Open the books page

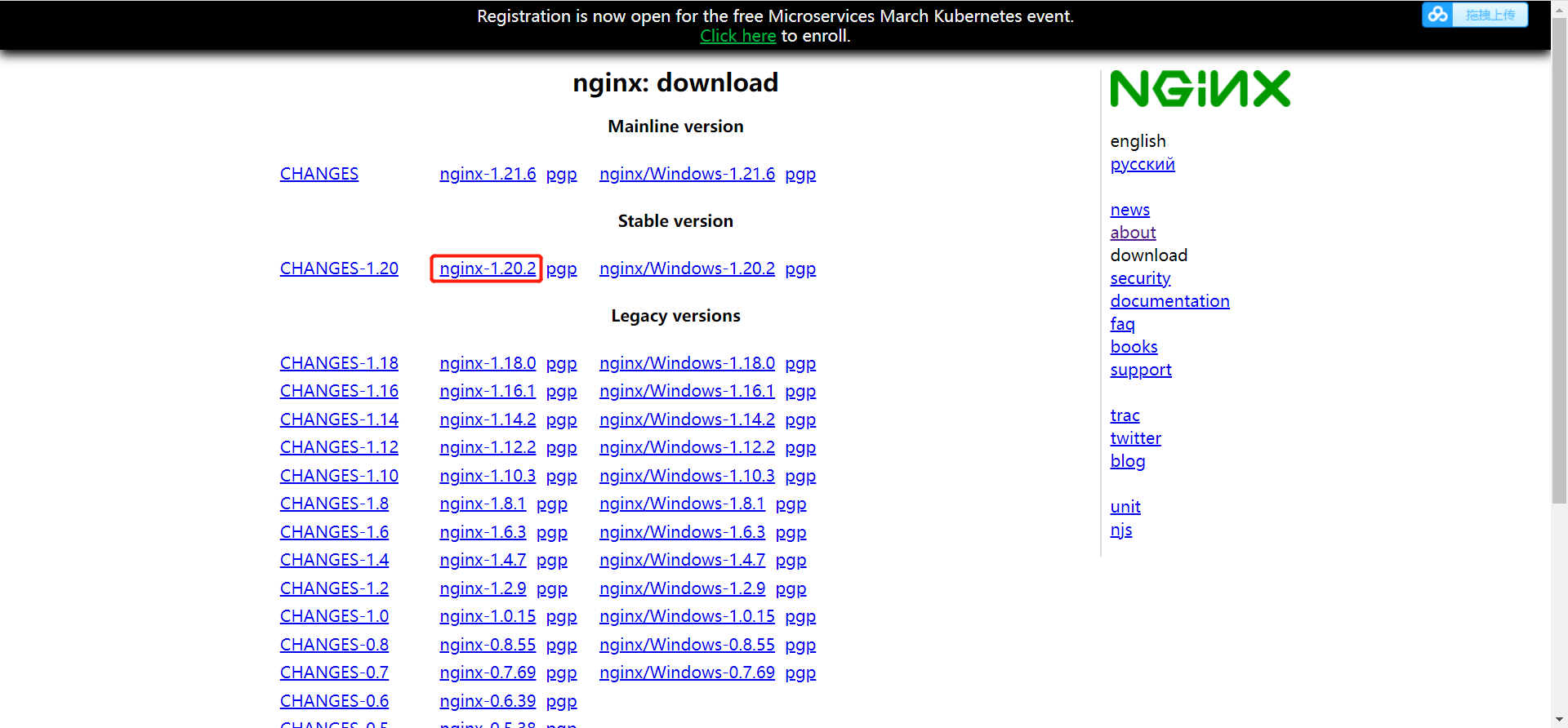(x=1134, y=347)
